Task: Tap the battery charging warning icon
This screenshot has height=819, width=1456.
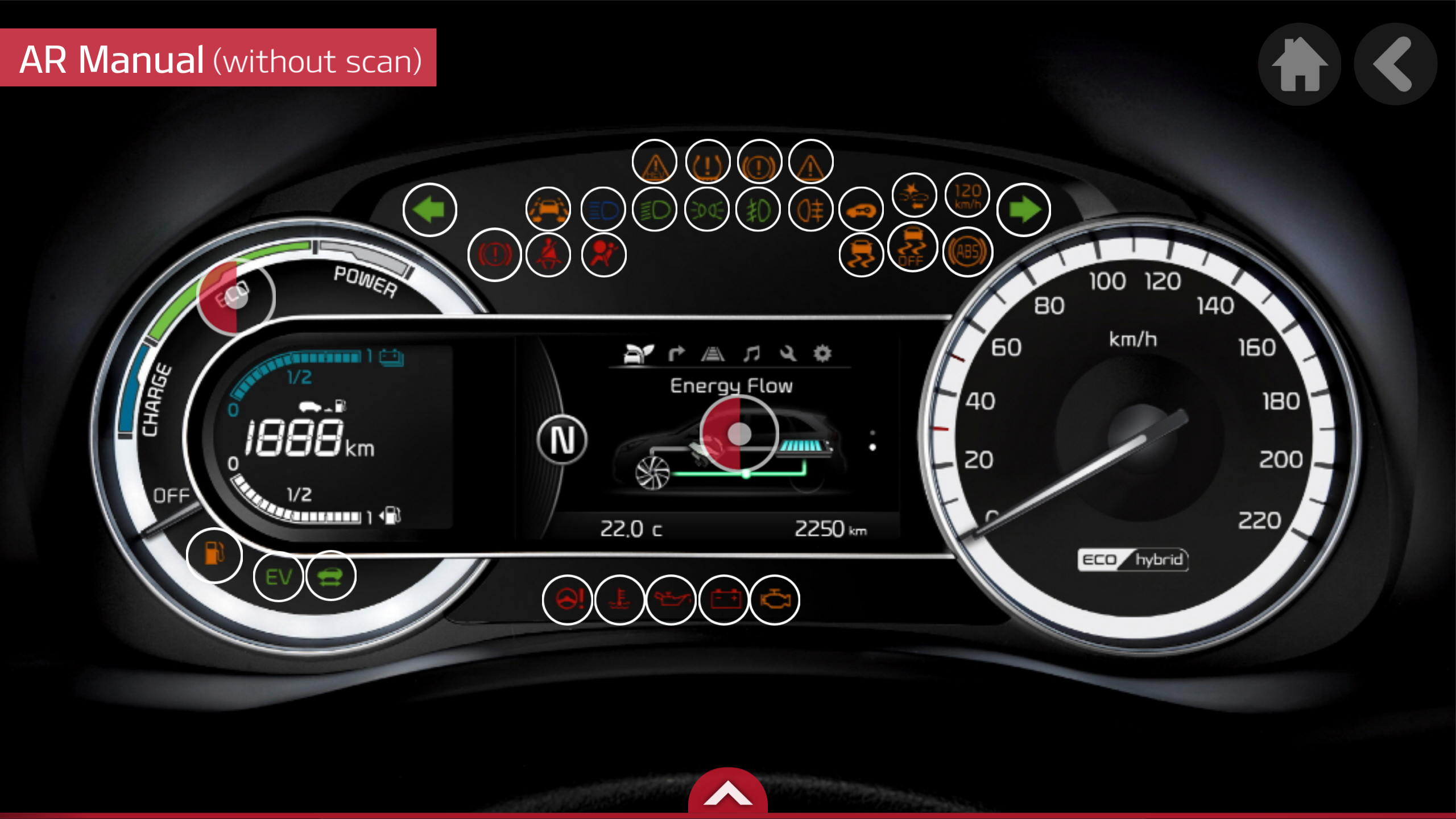Action: pos(724,599)
